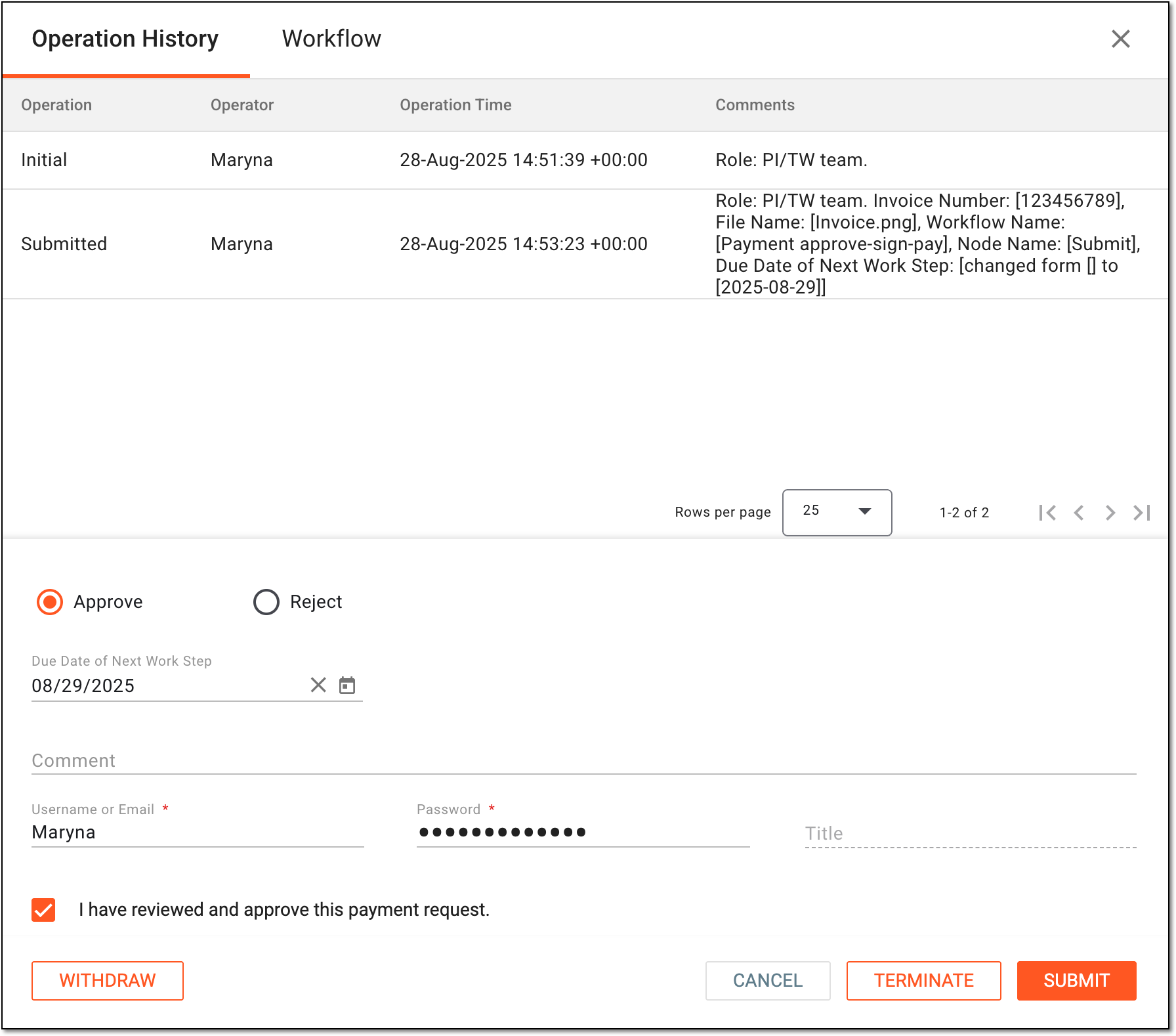The width and height of the screenshot is (1176, 1036).
Task: Click the Password field
Action: (x=583, y=832)
